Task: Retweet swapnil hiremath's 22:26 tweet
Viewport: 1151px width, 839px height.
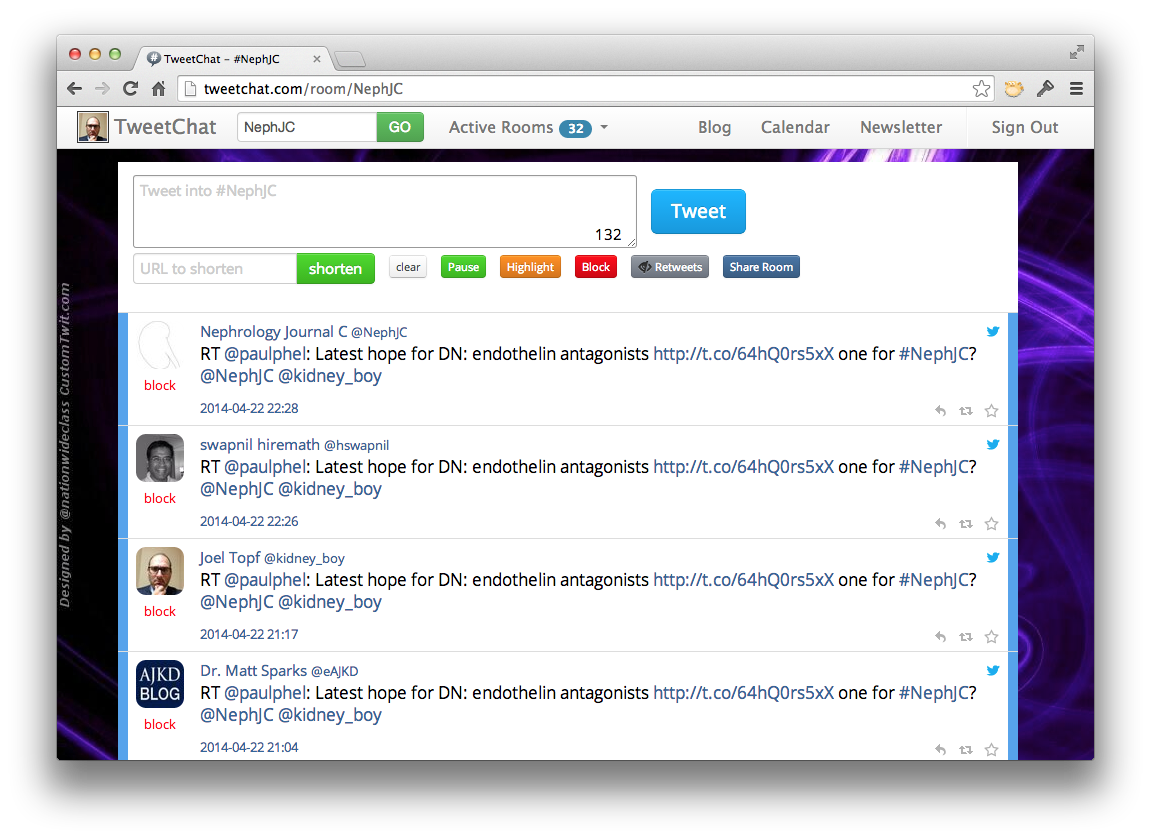Action: click(966, 524)
